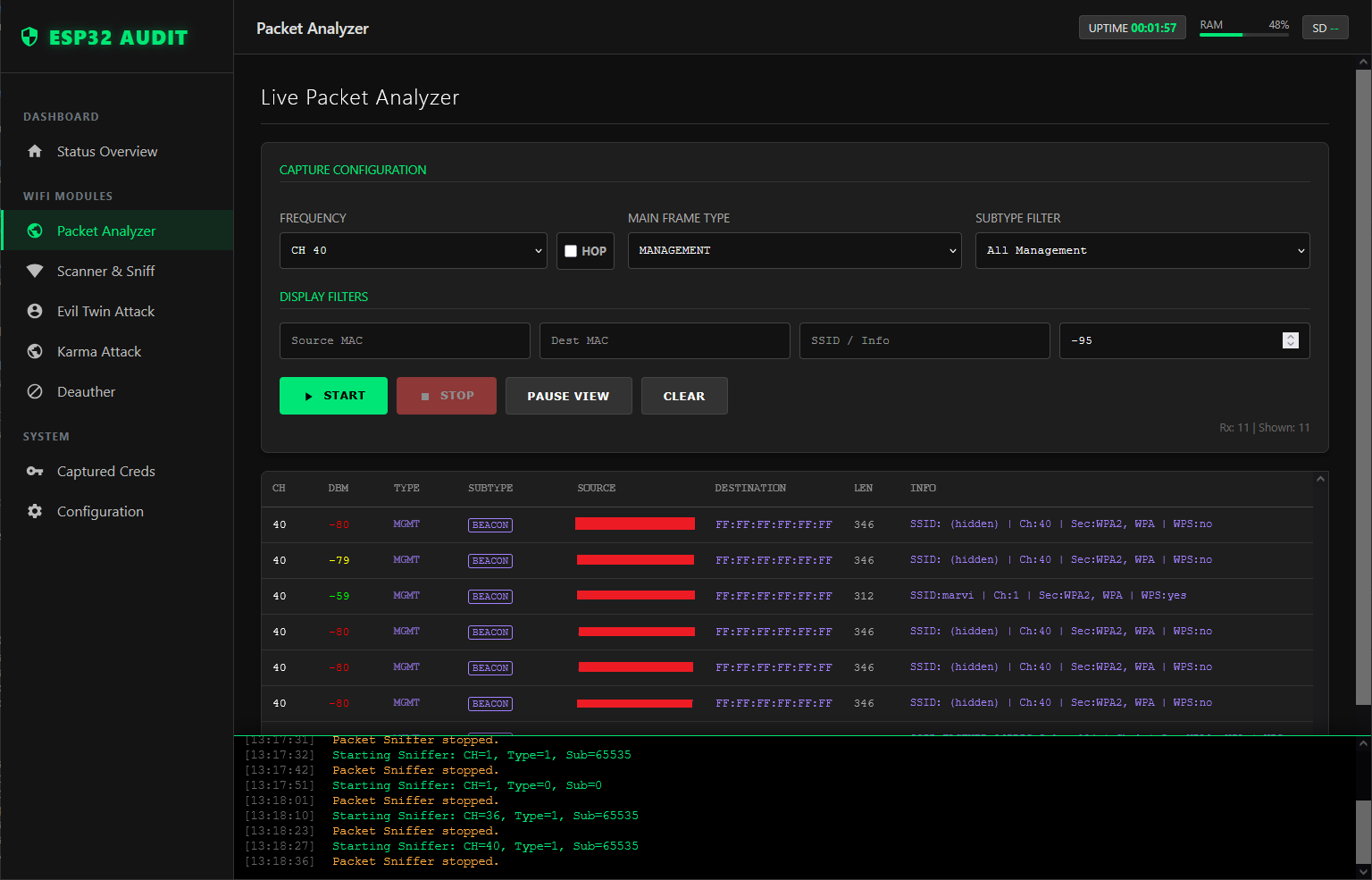The width and height of the screenshot is (1372, 880).
Task: Open the Frequency channel dropdown
Action: point(413,250)
